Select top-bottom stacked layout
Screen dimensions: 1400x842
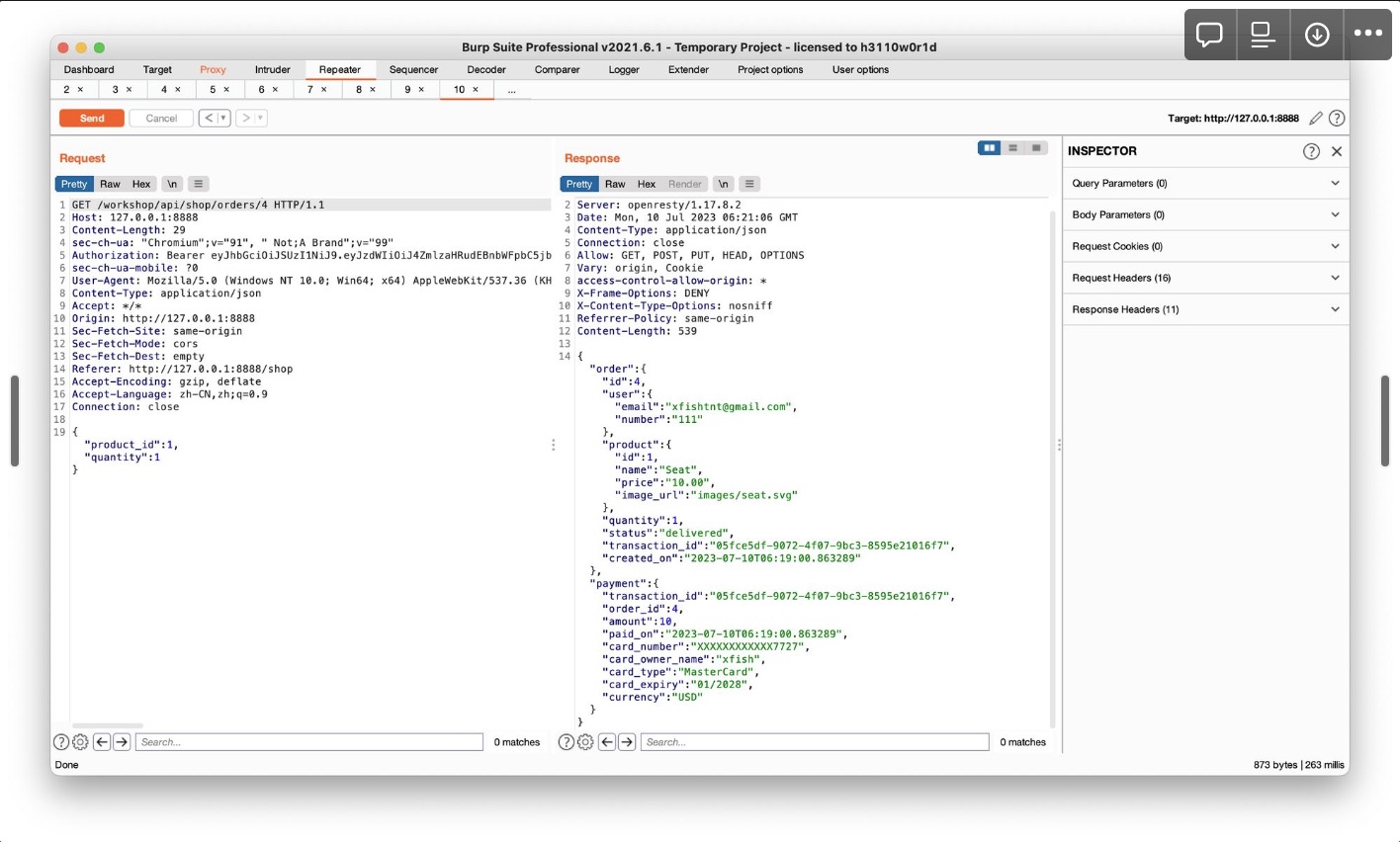click(x=1012, y=148)
